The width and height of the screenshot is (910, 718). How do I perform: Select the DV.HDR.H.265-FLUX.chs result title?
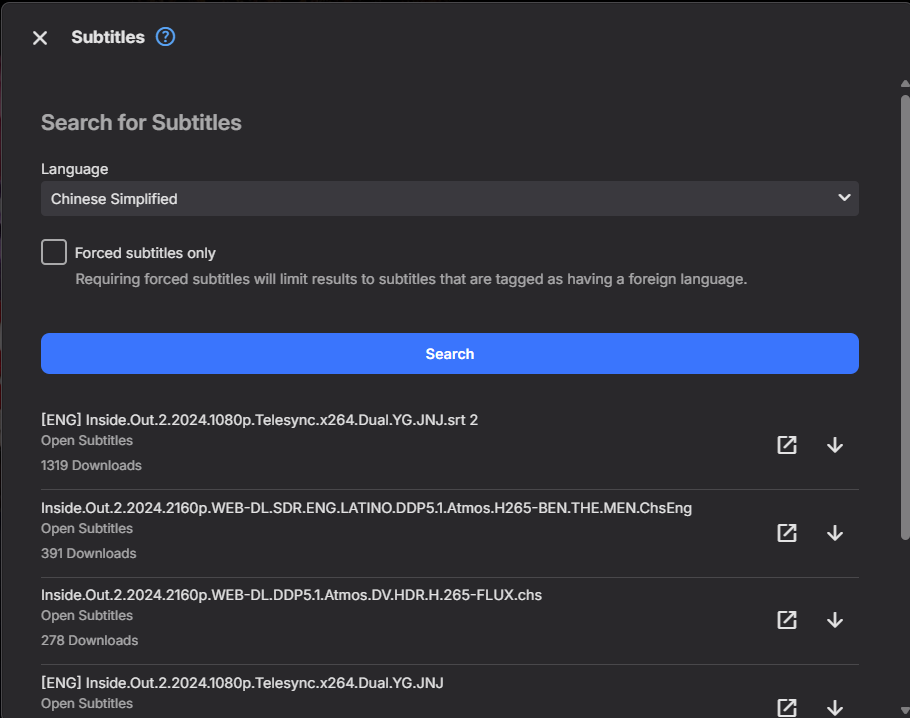291,595
